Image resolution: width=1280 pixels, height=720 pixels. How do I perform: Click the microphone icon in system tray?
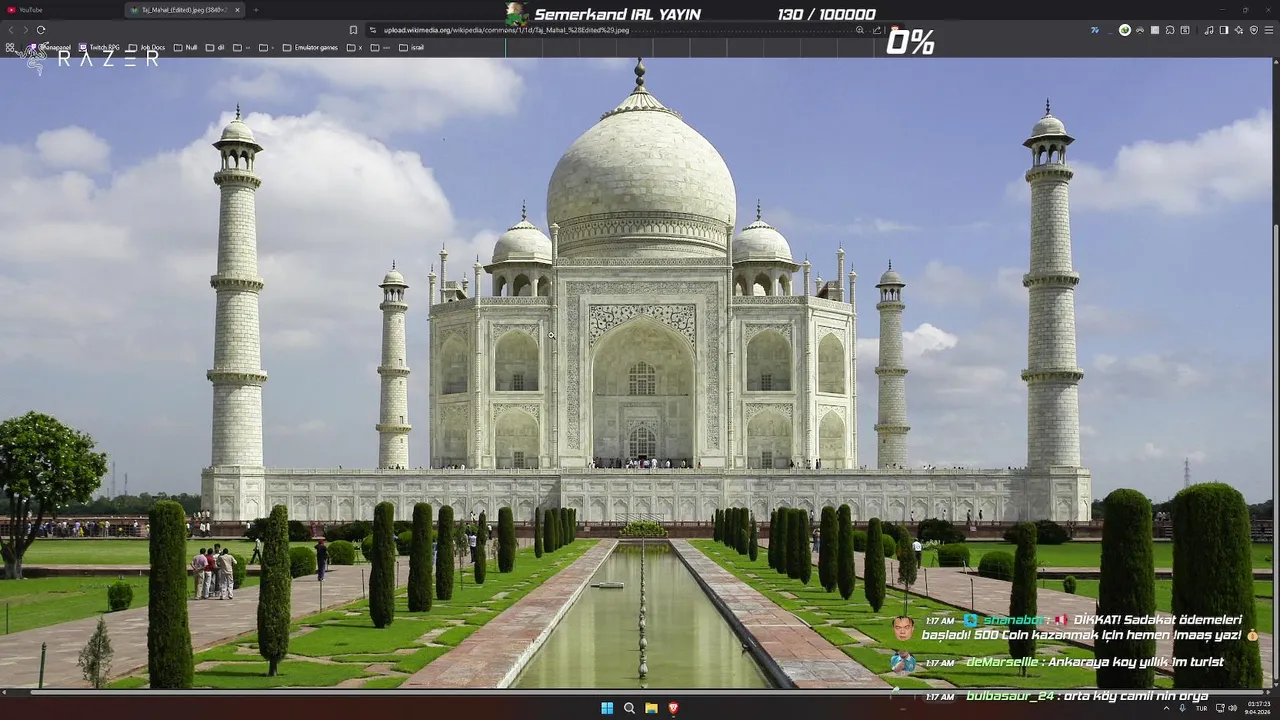point(1182,708)
